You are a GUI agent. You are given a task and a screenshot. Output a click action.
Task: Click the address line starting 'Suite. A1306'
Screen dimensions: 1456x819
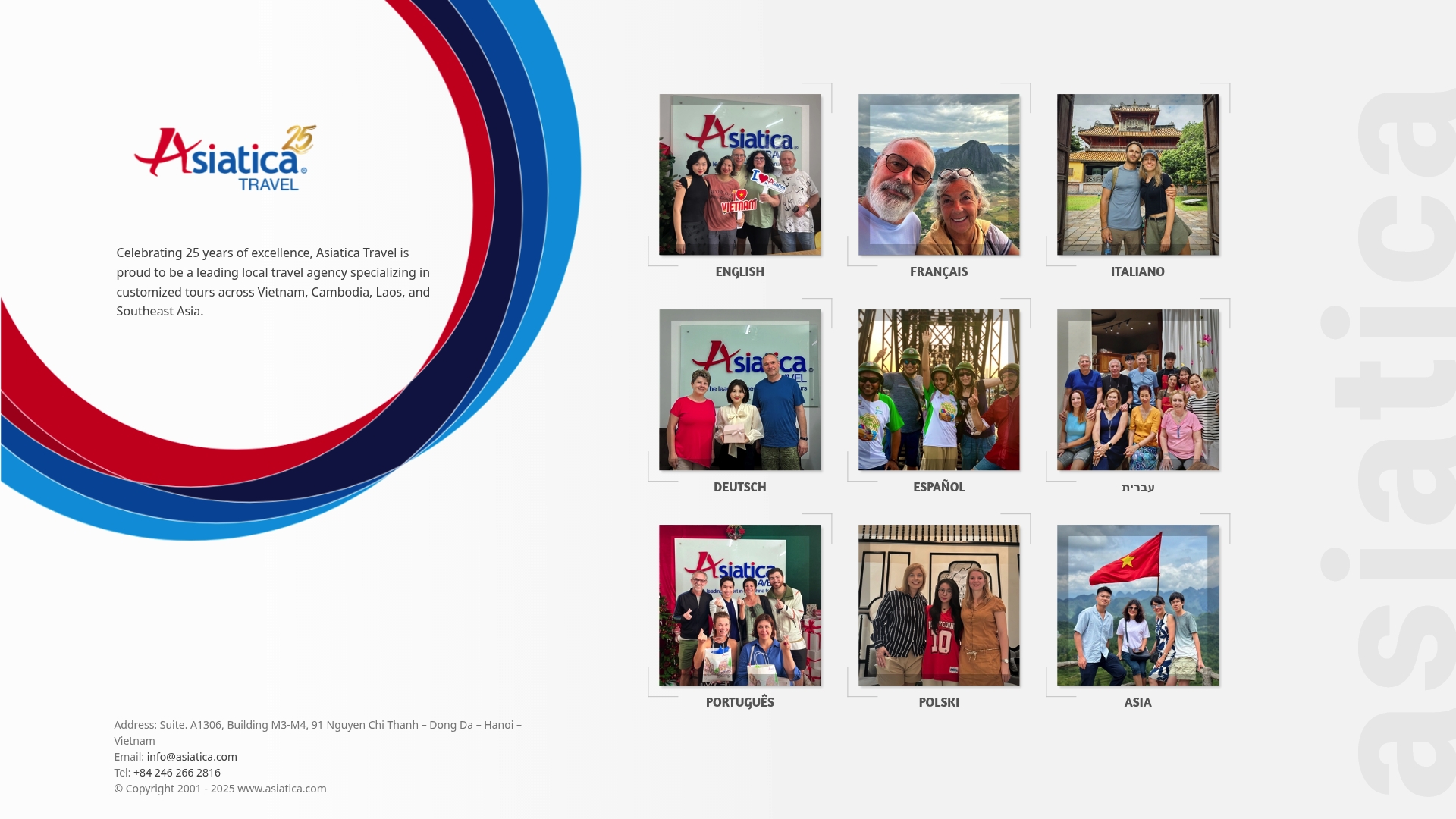pyautogui.click(x=318, y=733)
